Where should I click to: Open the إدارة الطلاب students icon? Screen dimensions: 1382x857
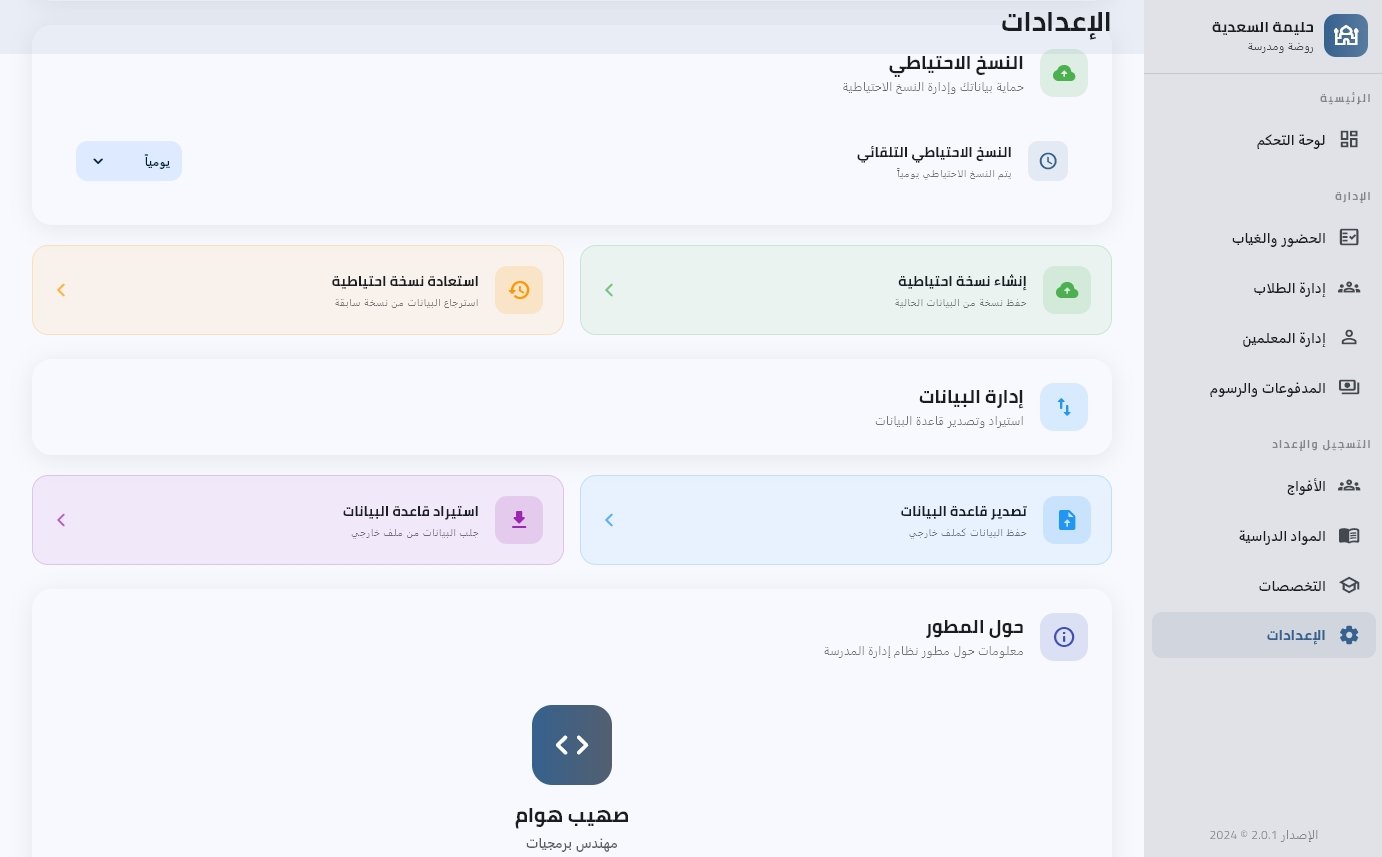1349,287
